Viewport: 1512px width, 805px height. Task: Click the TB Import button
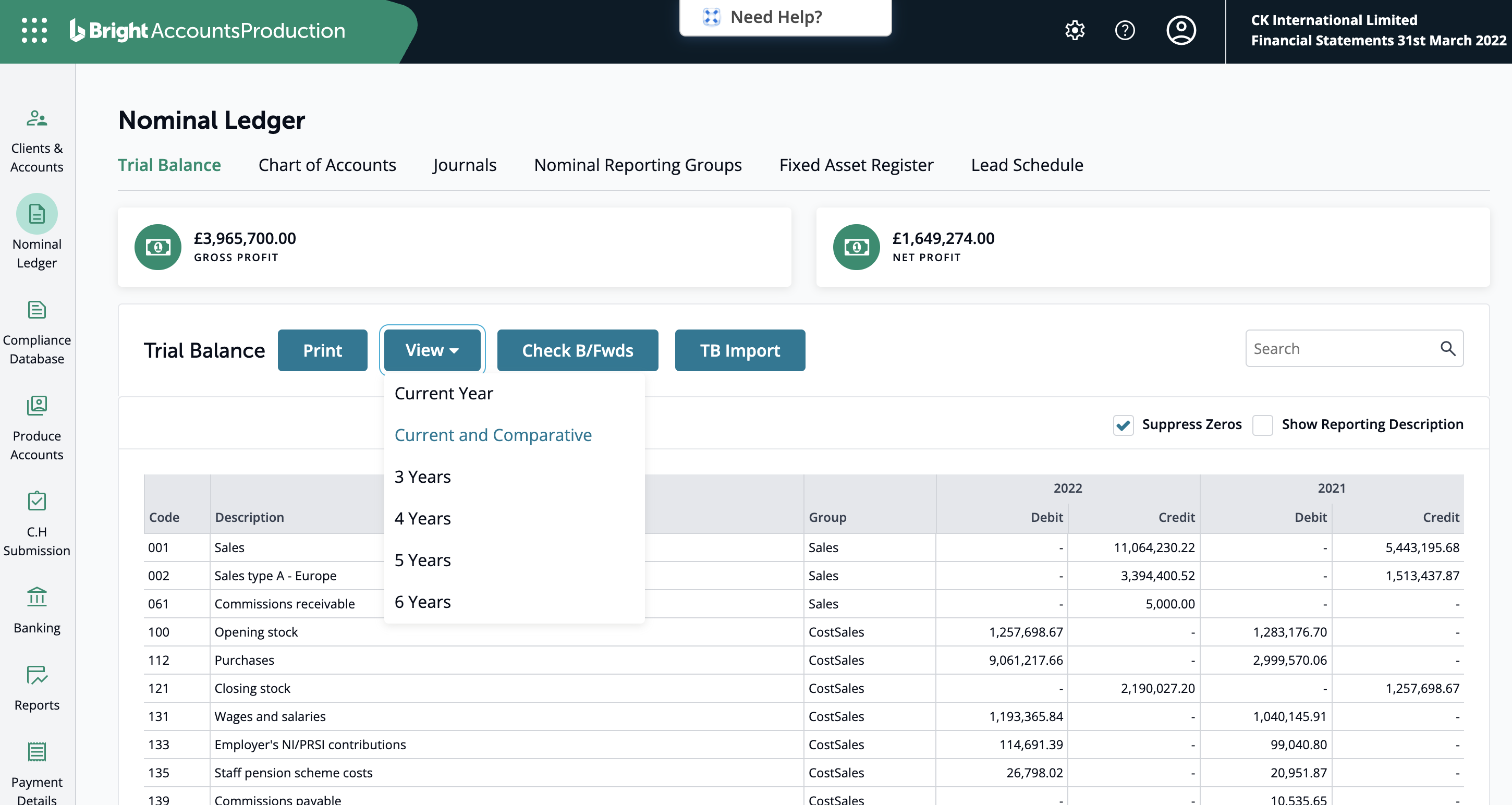point(739,350)
